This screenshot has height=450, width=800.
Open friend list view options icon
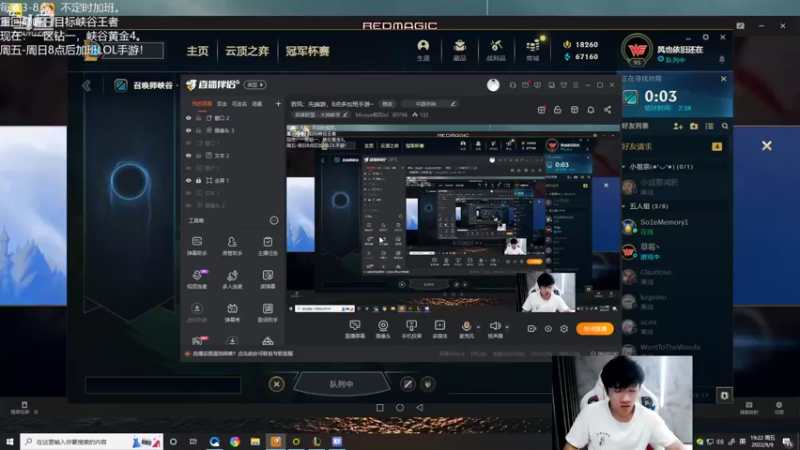tap(709, 126)
